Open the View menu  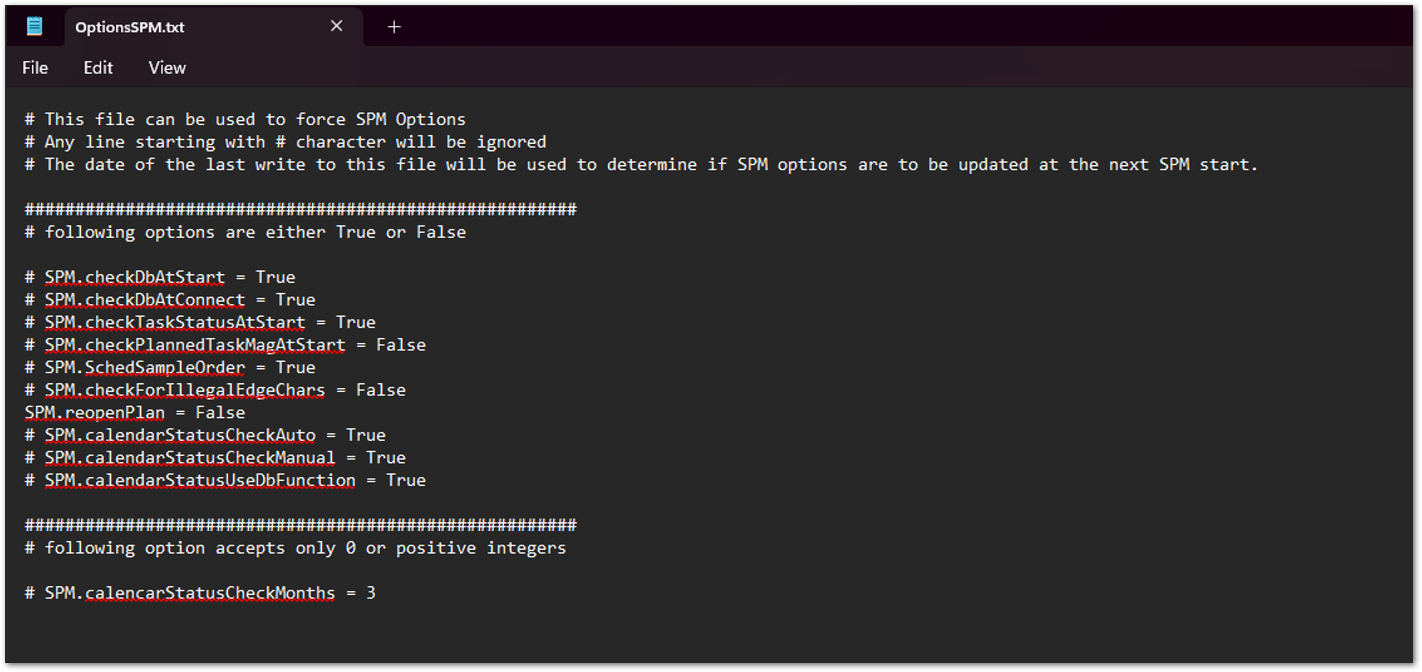[167, 68]
